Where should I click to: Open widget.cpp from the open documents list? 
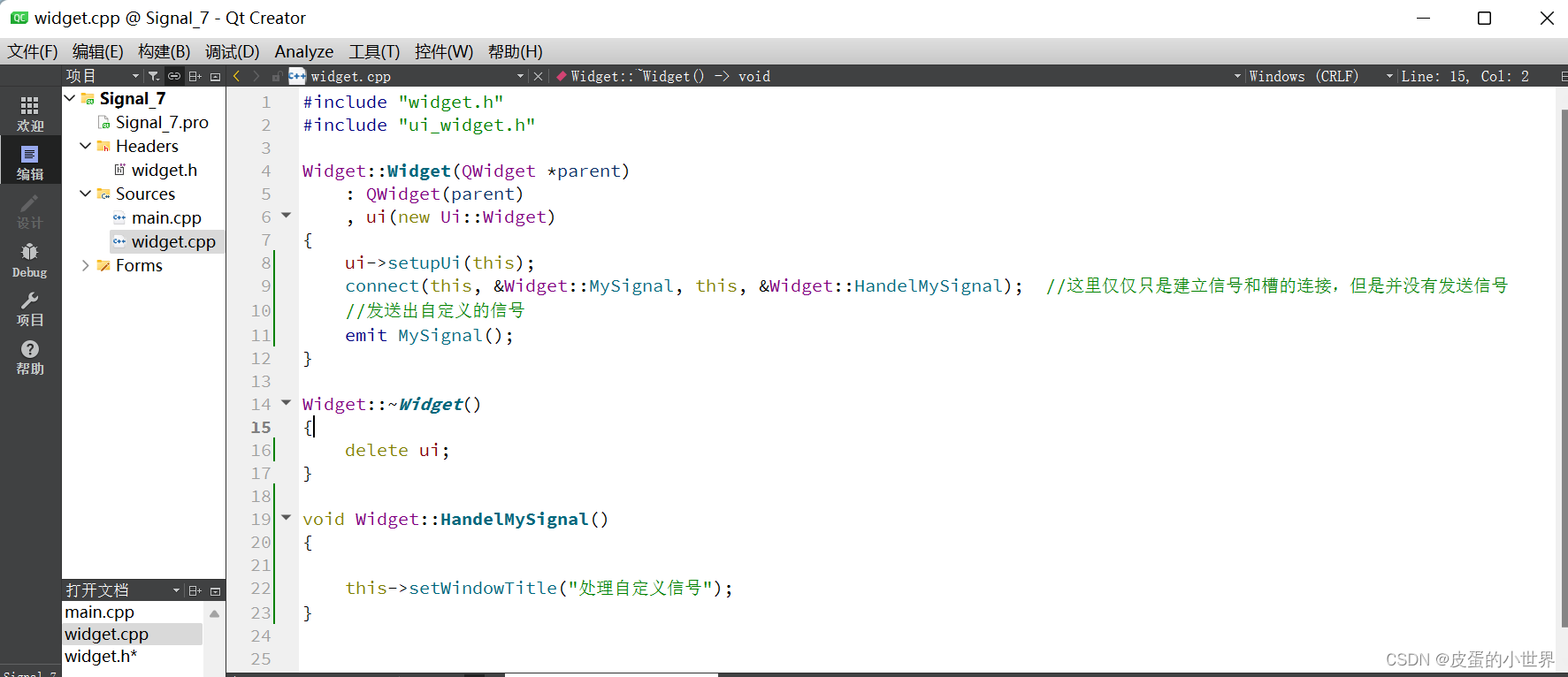[x=106, y=634]
